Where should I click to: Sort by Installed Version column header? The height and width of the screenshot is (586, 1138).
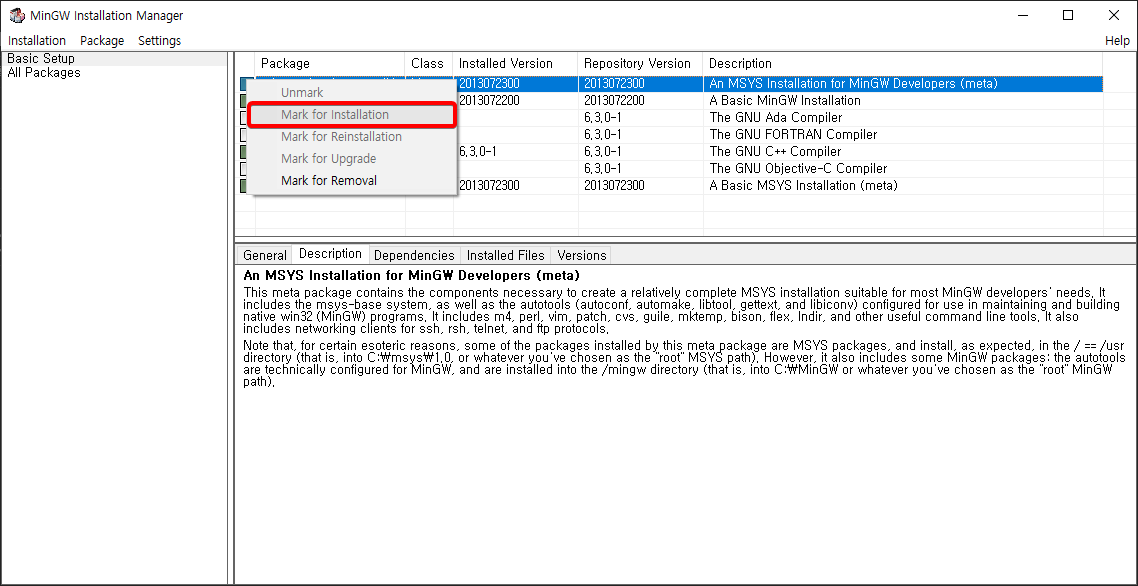tap(515, 63)
